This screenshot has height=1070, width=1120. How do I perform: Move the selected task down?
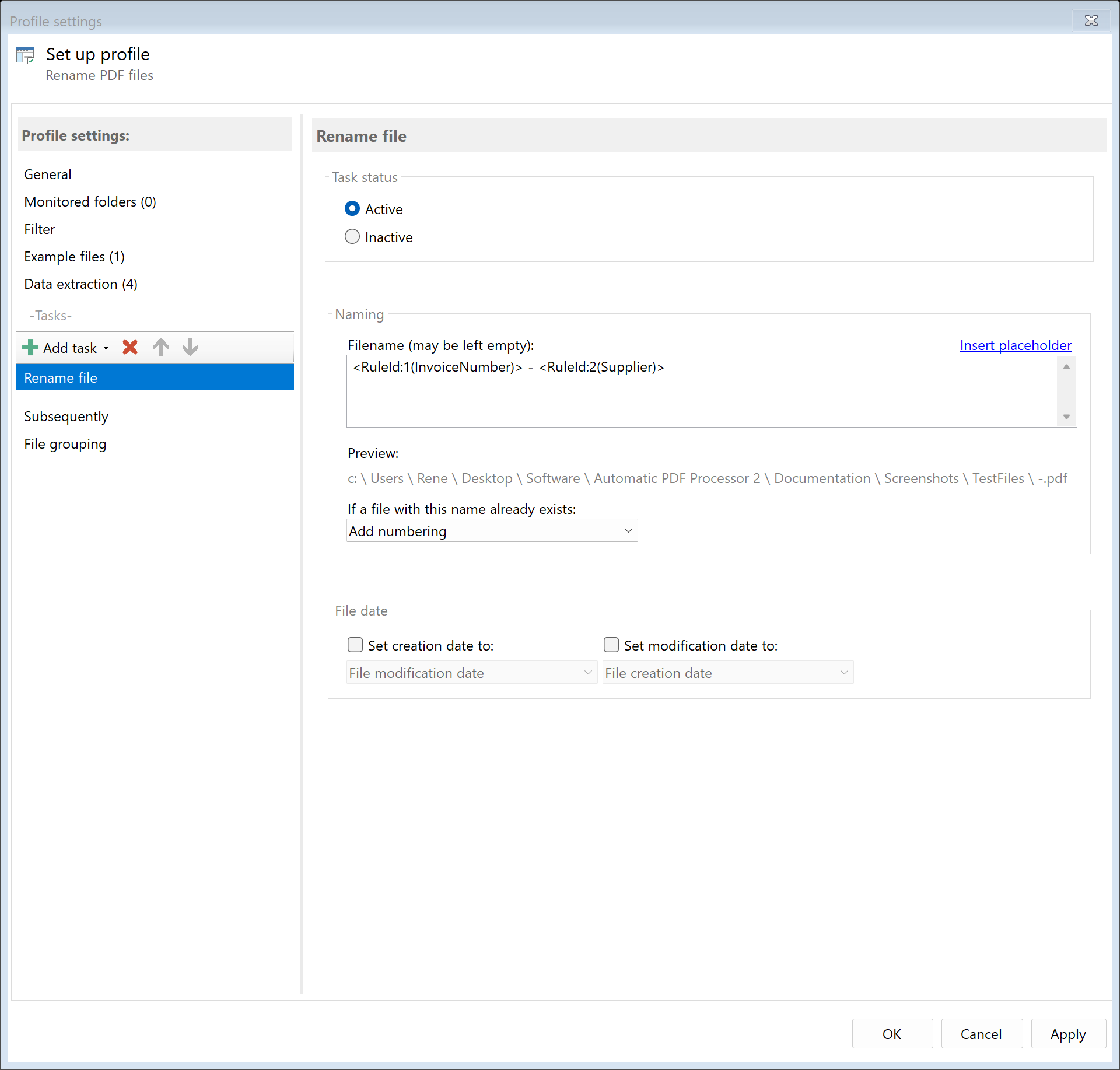pyautogui.click(x=190, y=348)
